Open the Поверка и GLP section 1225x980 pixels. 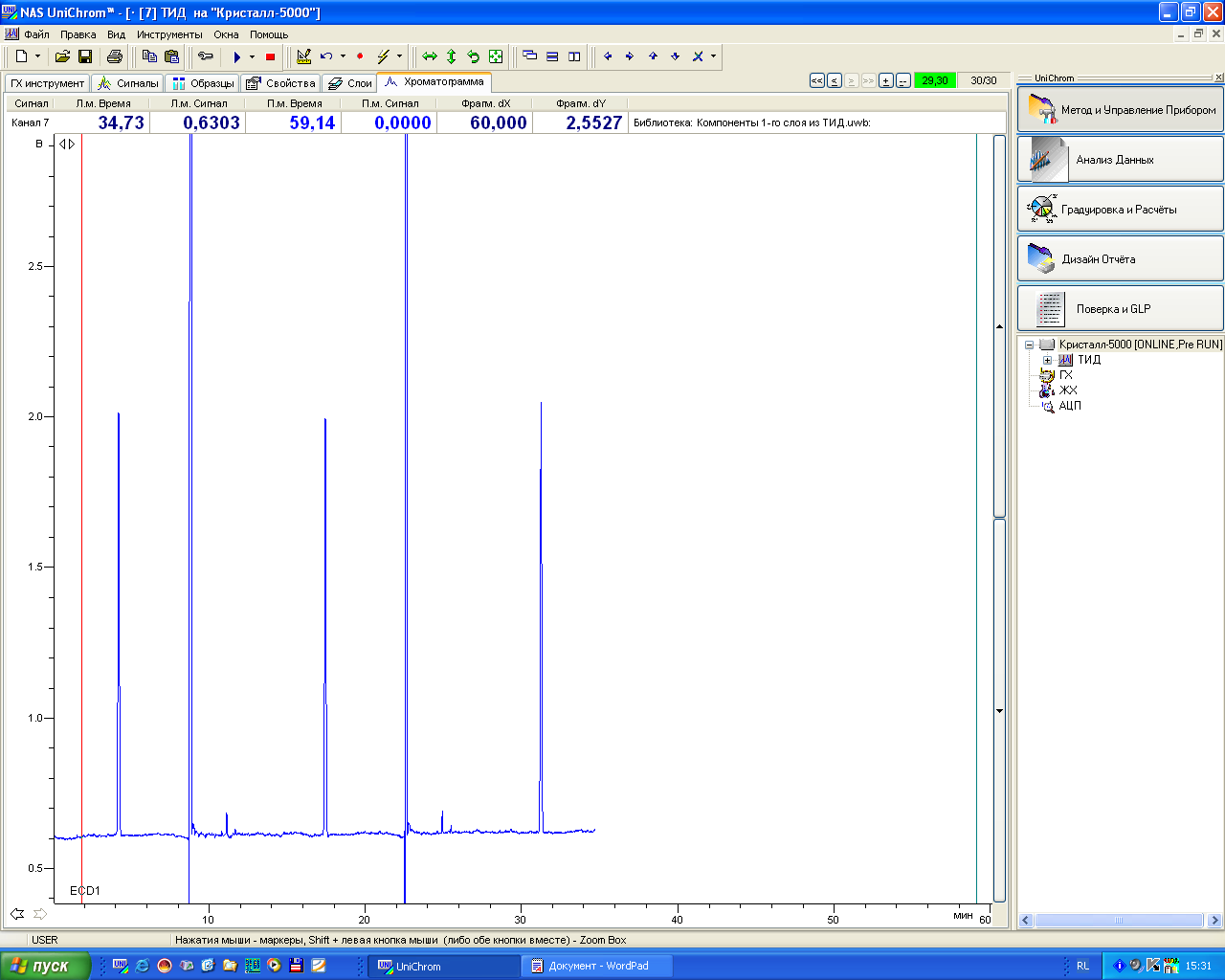[1120, 309]
